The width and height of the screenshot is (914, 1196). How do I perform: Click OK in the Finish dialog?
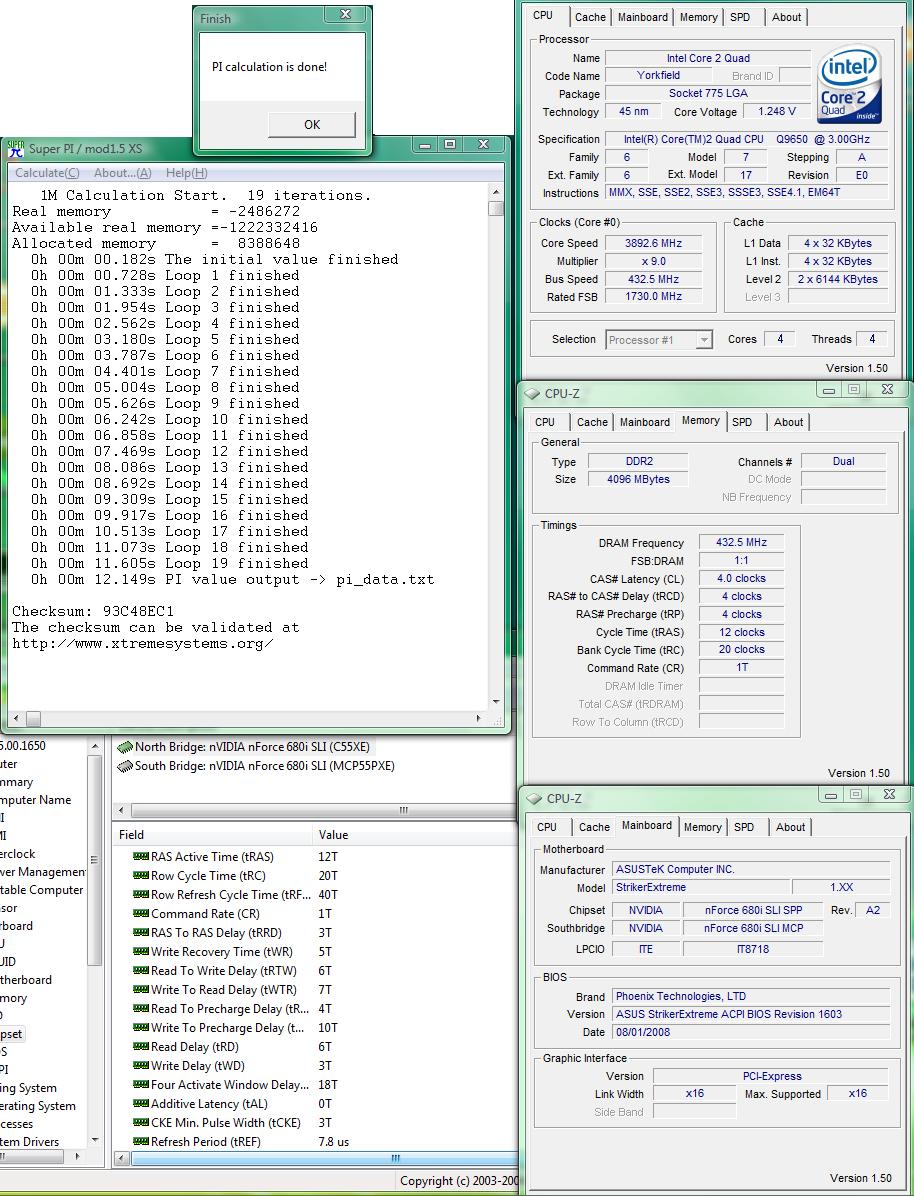pyautogui.click(x=312, y=125)
